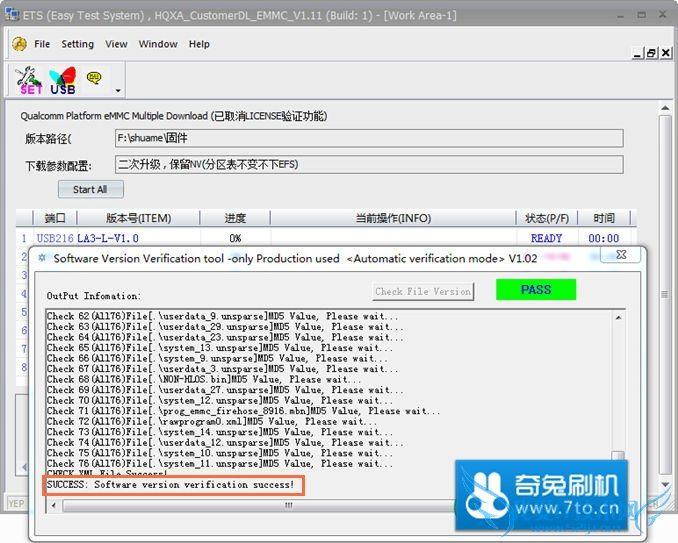Click the ETS application menu icon
Viewport: 678px width, 543px height.
click(19, 44)
